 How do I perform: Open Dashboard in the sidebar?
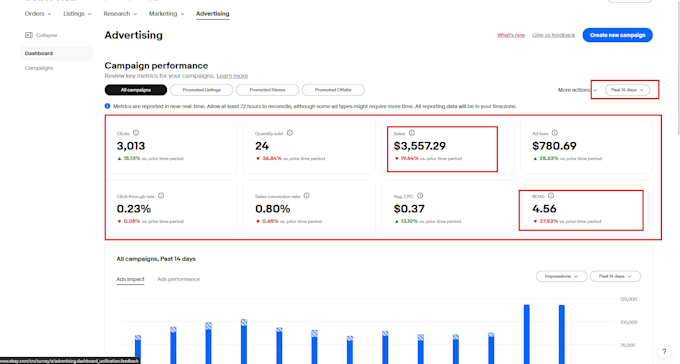(x=56, y=53)
